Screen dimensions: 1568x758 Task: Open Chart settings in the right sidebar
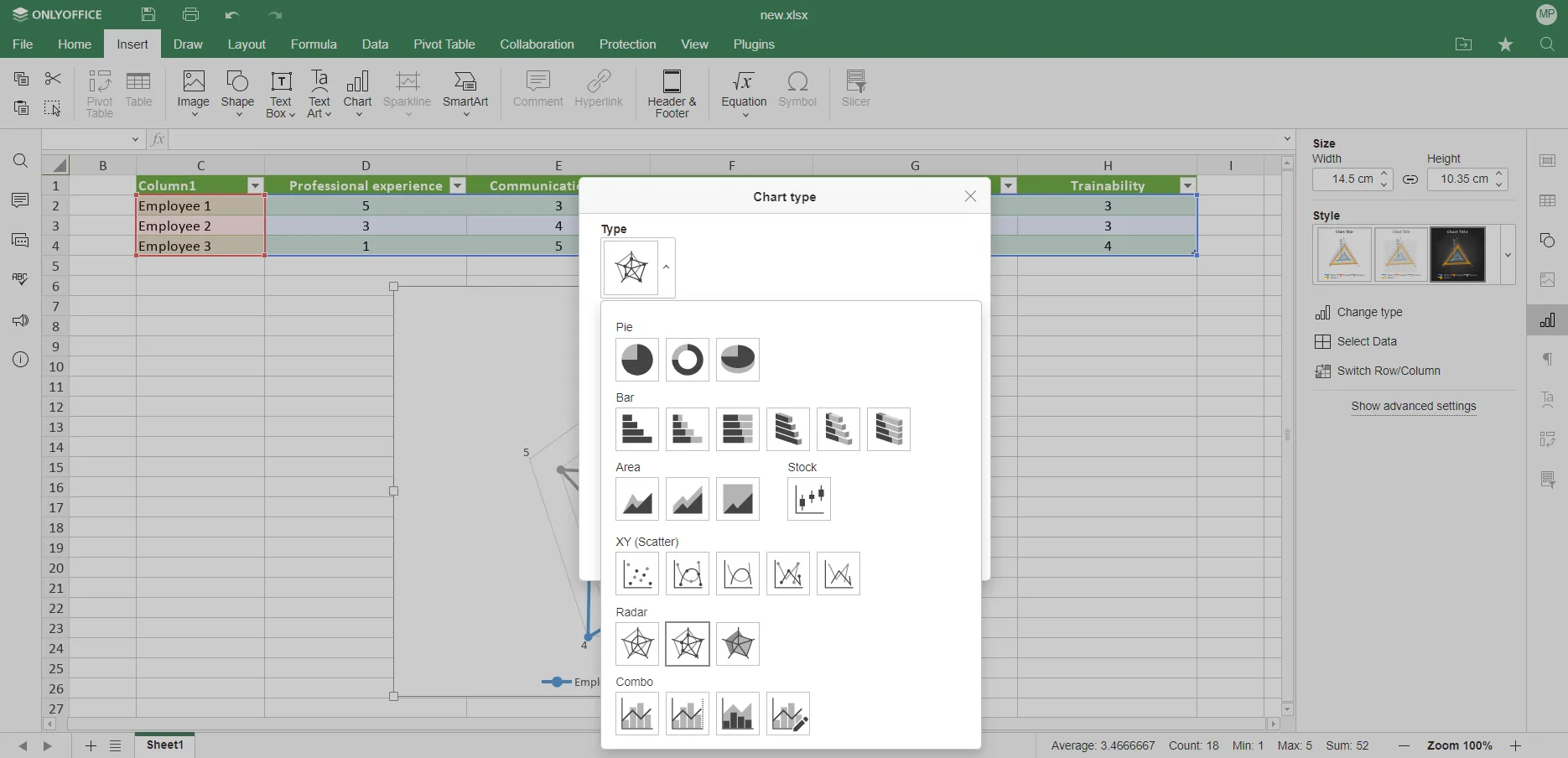[1547, 319]
